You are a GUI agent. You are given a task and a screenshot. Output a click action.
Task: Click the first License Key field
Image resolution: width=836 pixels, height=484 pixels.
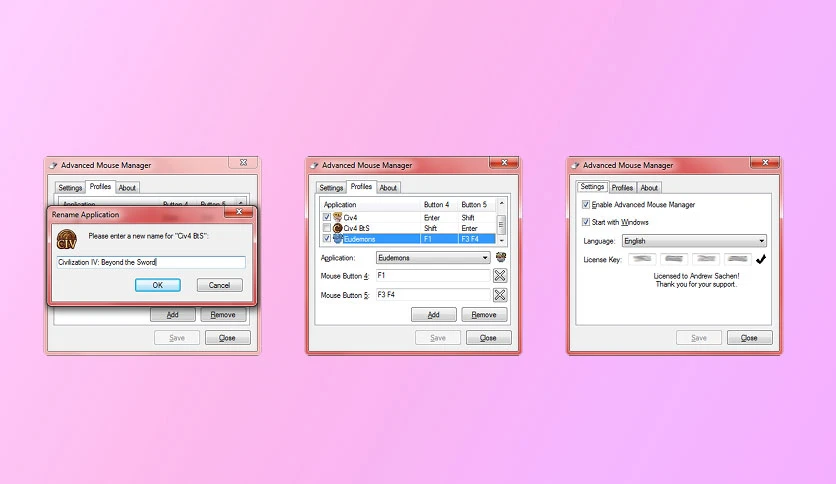[x=642, y=259]
